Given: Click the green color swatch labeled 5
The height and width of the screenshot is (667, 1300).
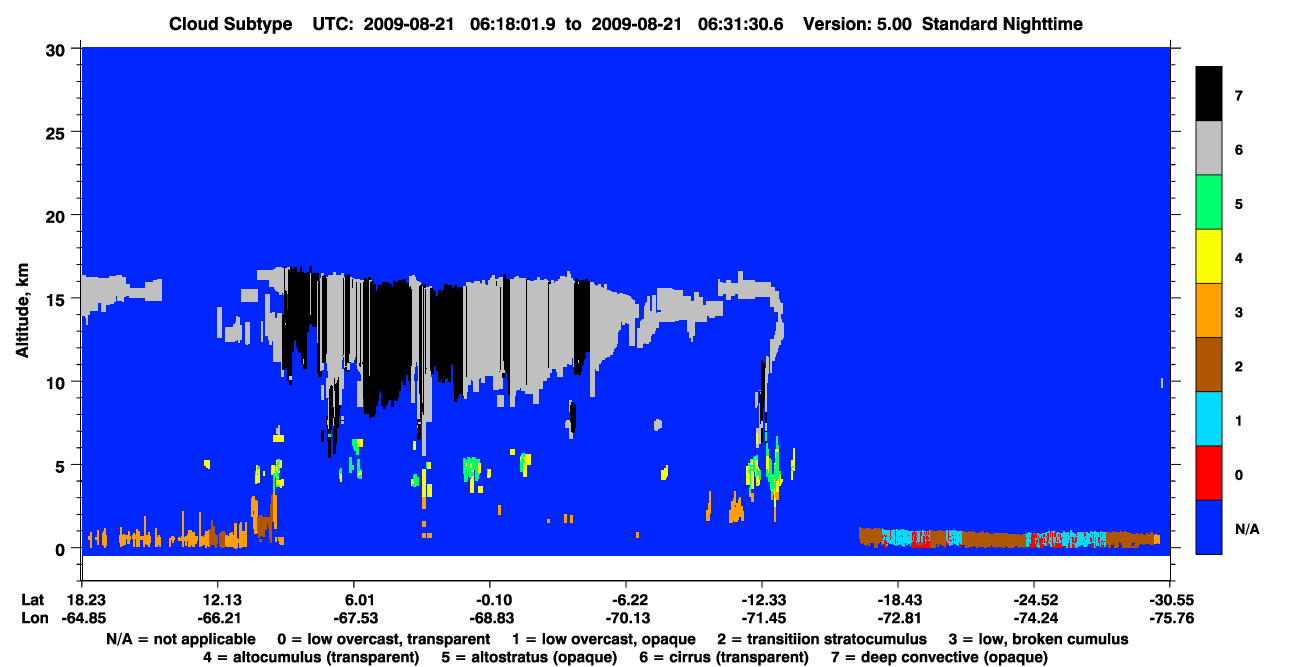Looking at the screenshot, I should click(x=1209, y=203).
